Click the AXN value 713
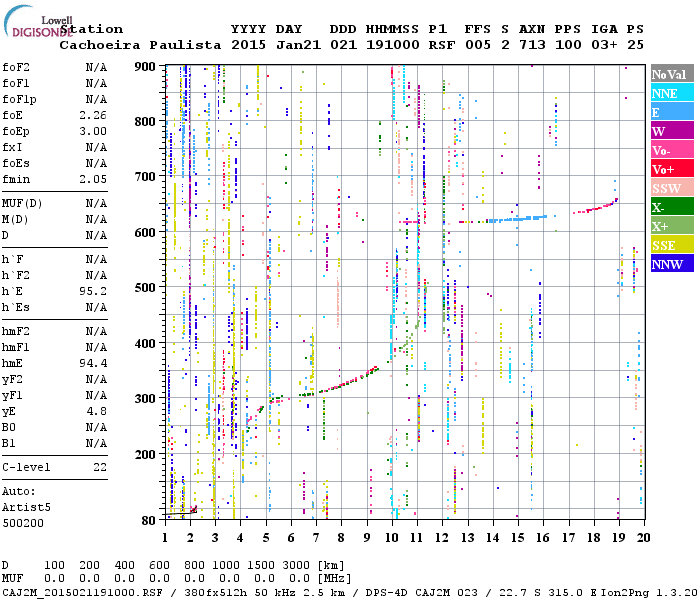This screenshot has height=600, width=700. 532,45
